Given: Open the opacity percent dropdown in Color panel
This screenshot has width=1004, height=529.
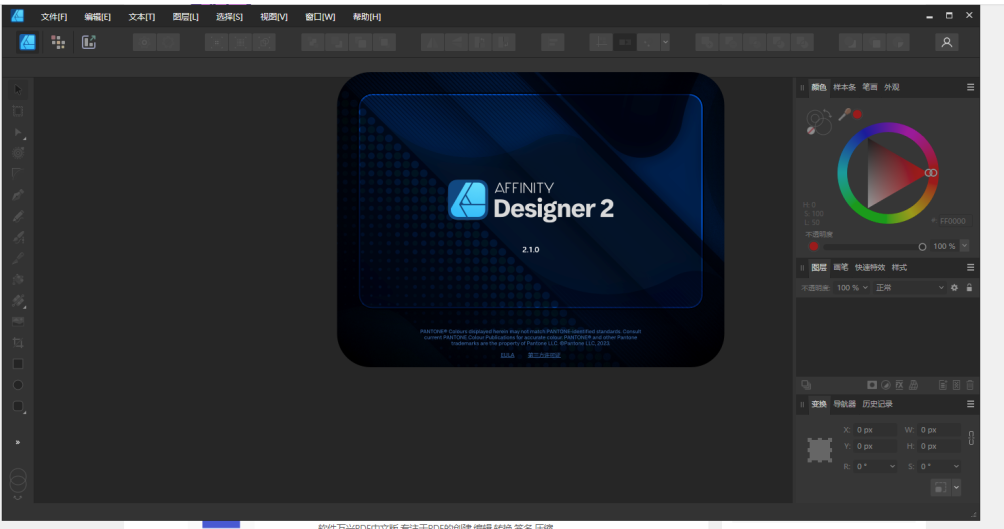Looking at the screenshot, I should (x=964, y=246).
